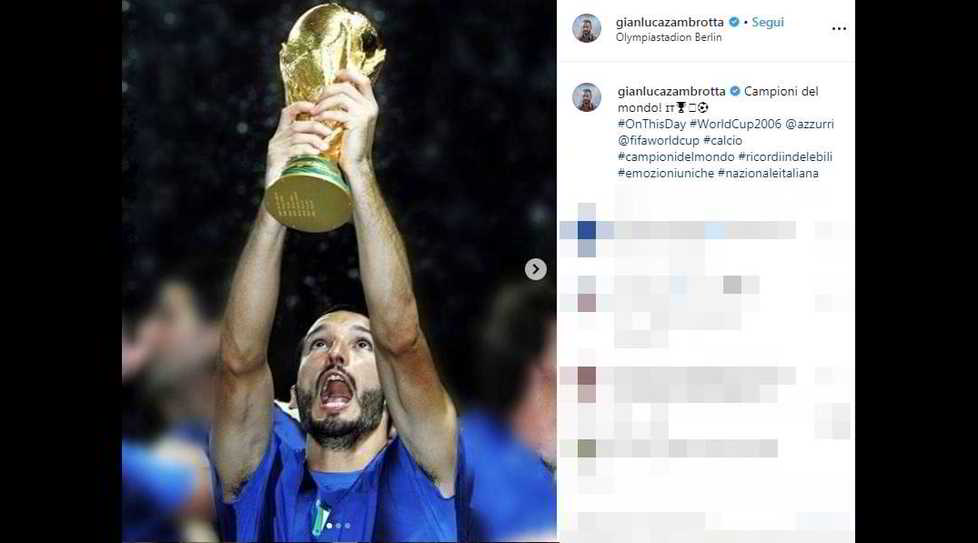The image size is (978, 543).
Task: Click the caption profile avatar thumbnail
Action: click(x=586, y=97)
